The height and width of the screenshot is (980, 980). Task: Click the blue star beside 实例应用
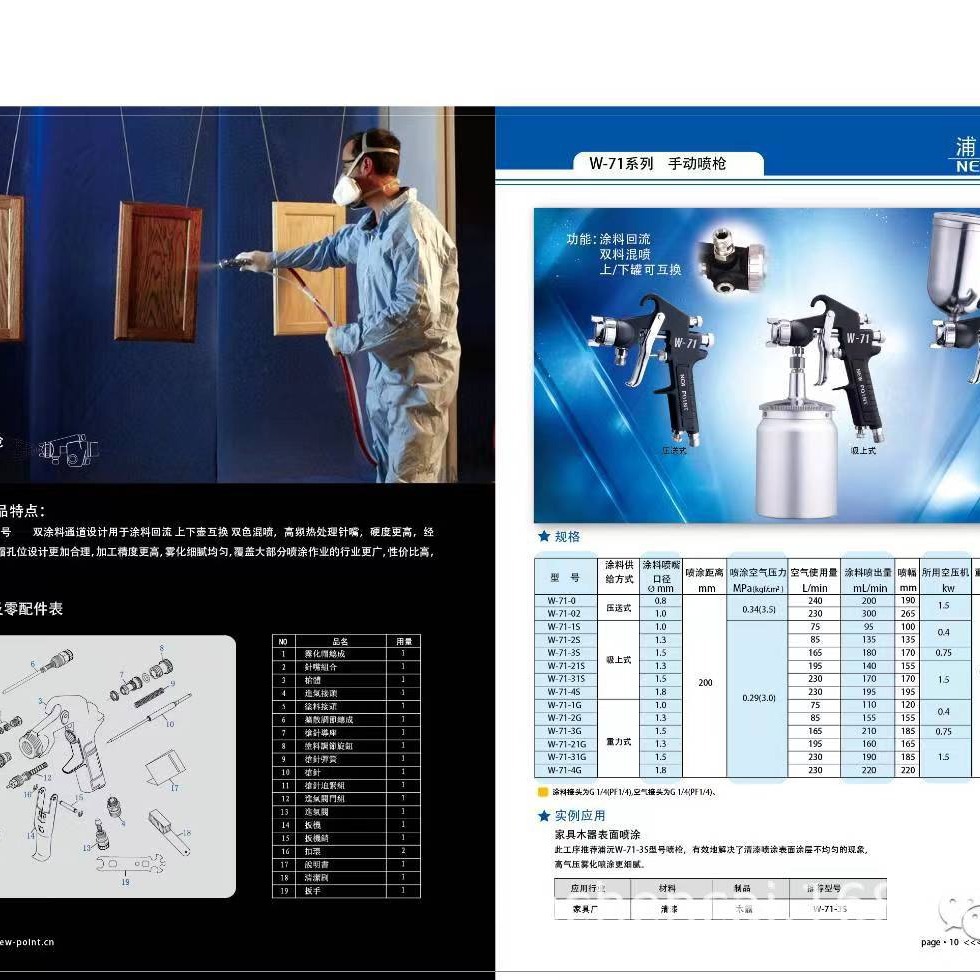[544, 816]
